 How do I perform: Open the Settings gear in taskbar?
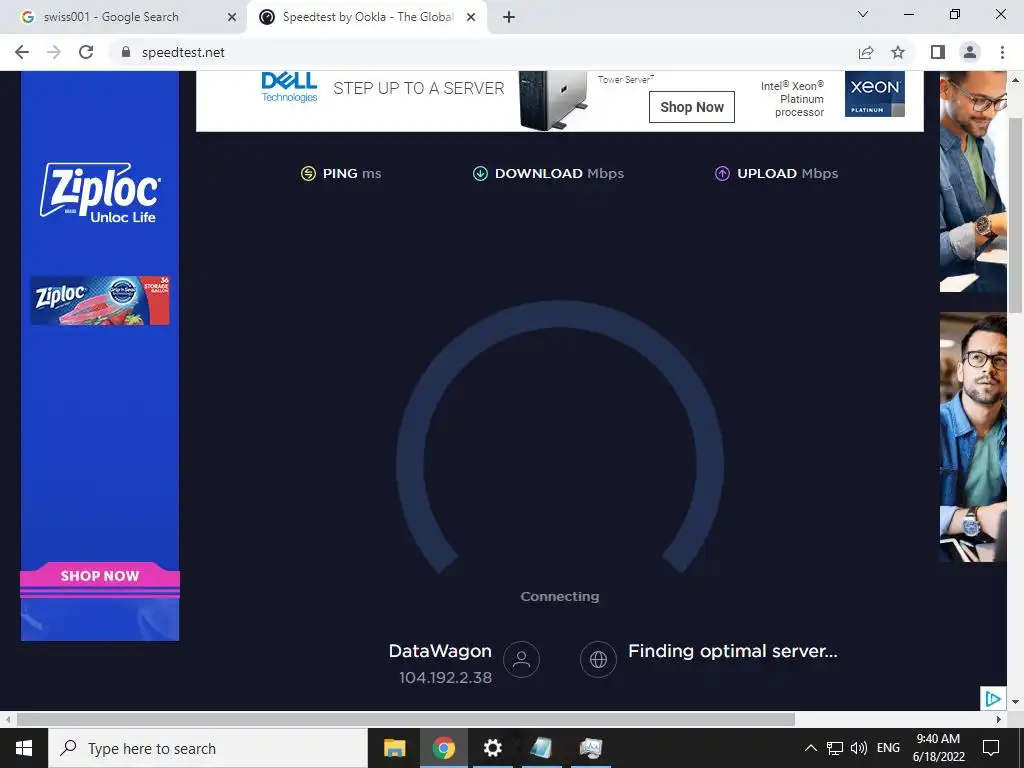pos(492,748)
